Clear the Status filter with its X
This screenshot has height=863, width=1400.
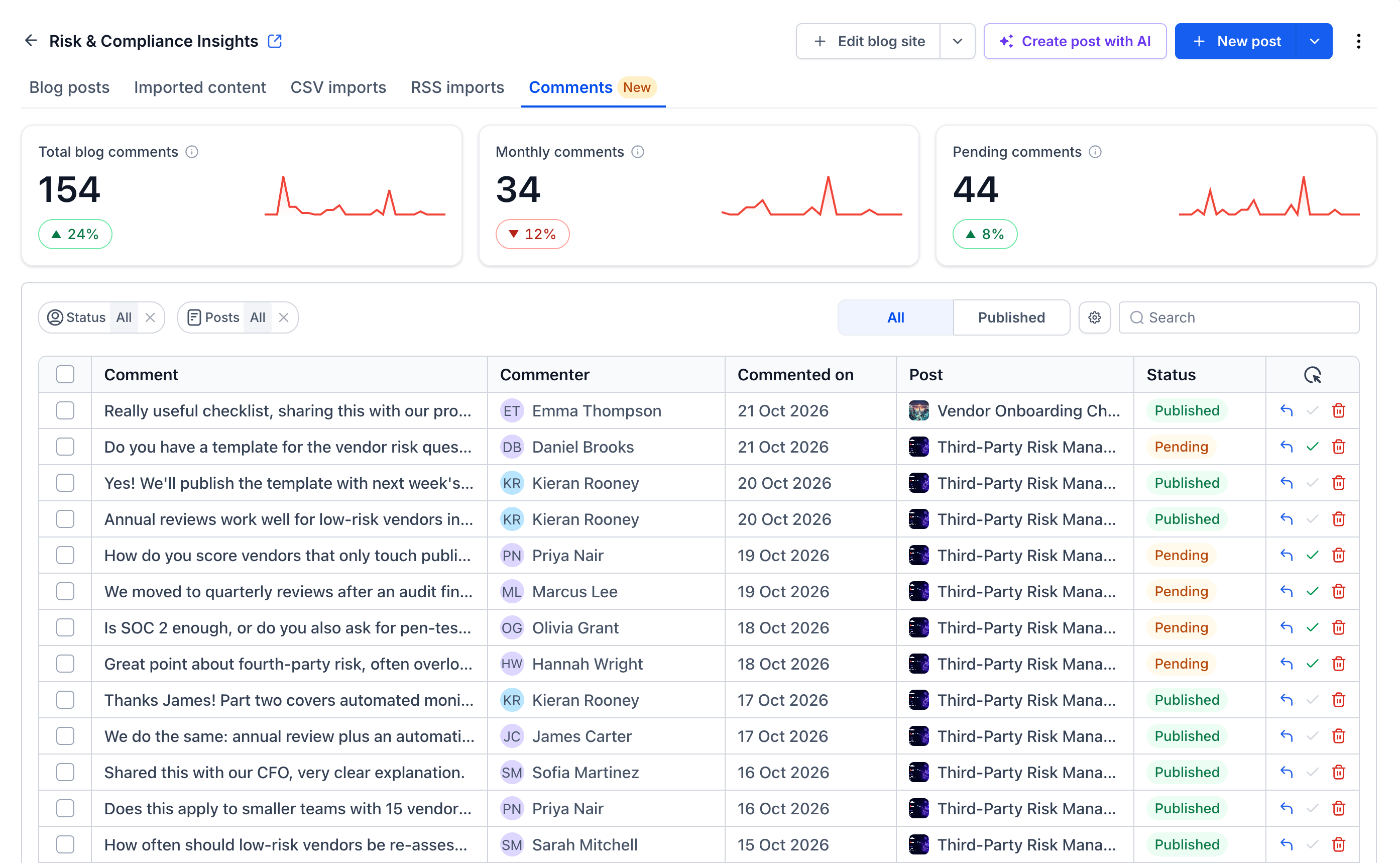pyautogui.click(x=150, y=317)
